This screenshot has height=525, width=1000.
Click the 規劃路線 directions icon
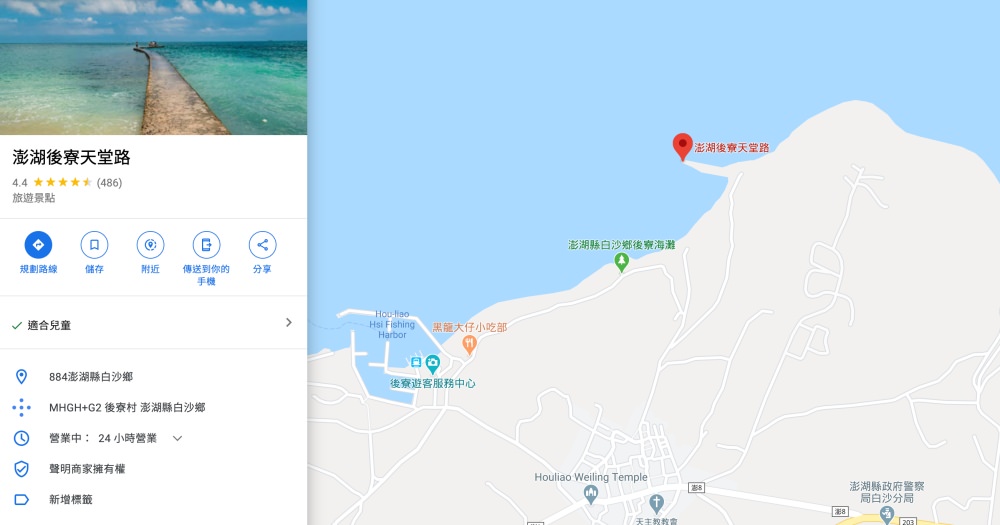click(38, 245)
